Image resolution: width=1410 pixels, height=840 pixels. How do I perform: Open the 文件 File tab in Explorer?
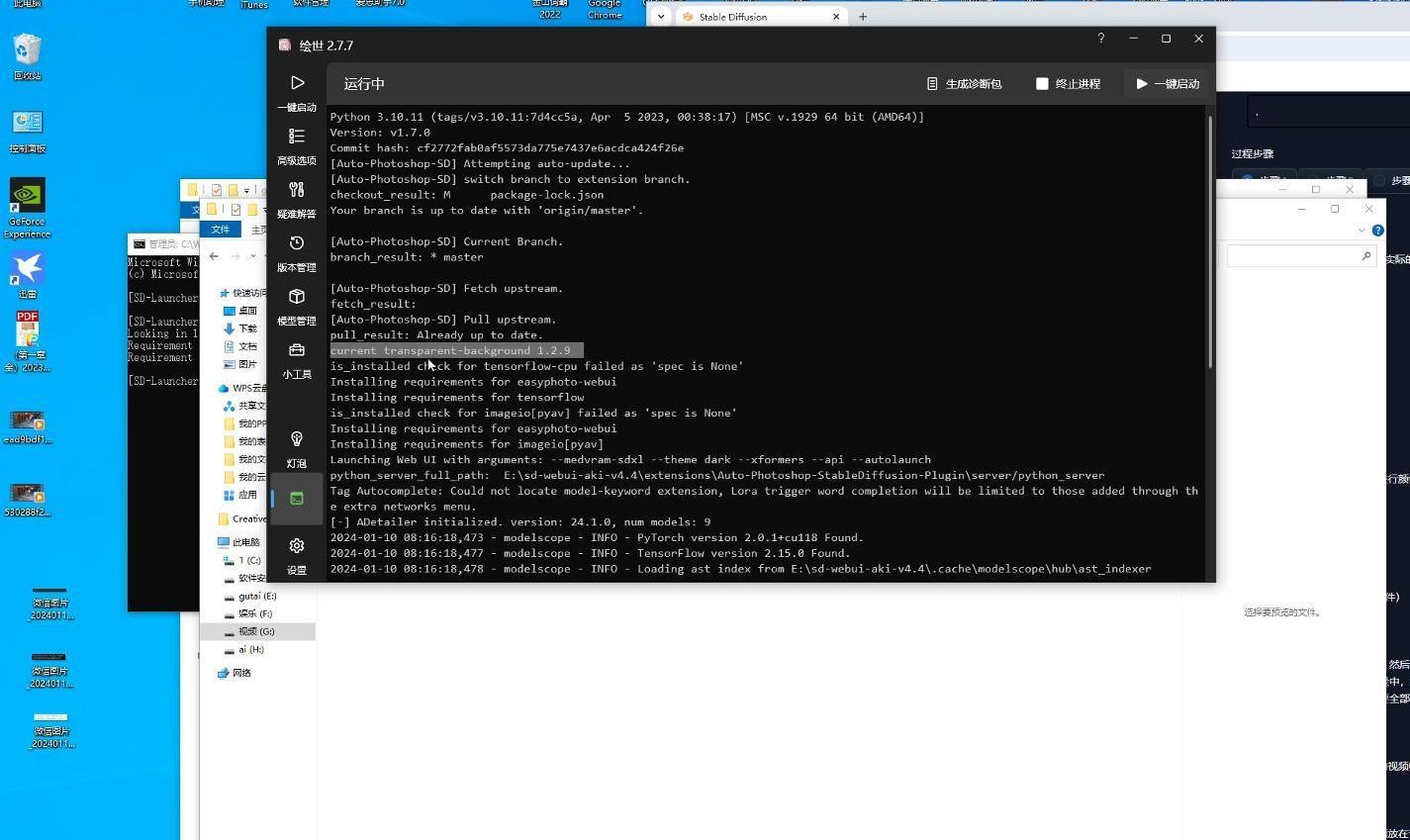[x=220, y=230]
